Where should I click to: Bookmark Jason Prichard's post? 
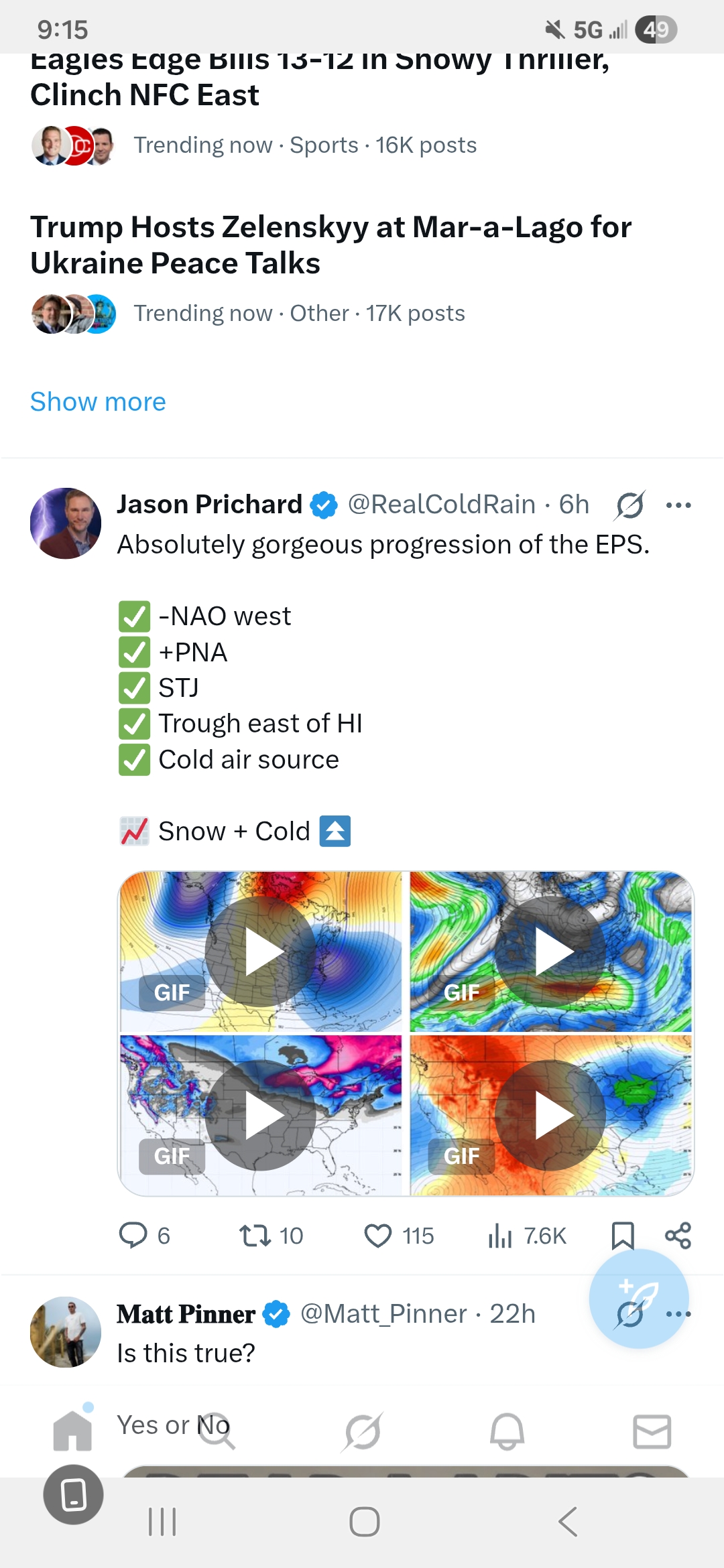pos(623,1235)
